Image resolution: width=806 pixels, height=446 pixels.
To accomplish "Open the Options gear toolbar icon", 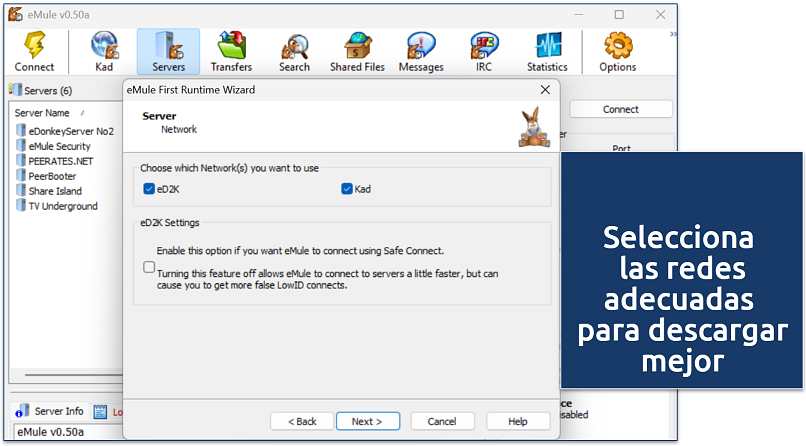I will point(618,45).
